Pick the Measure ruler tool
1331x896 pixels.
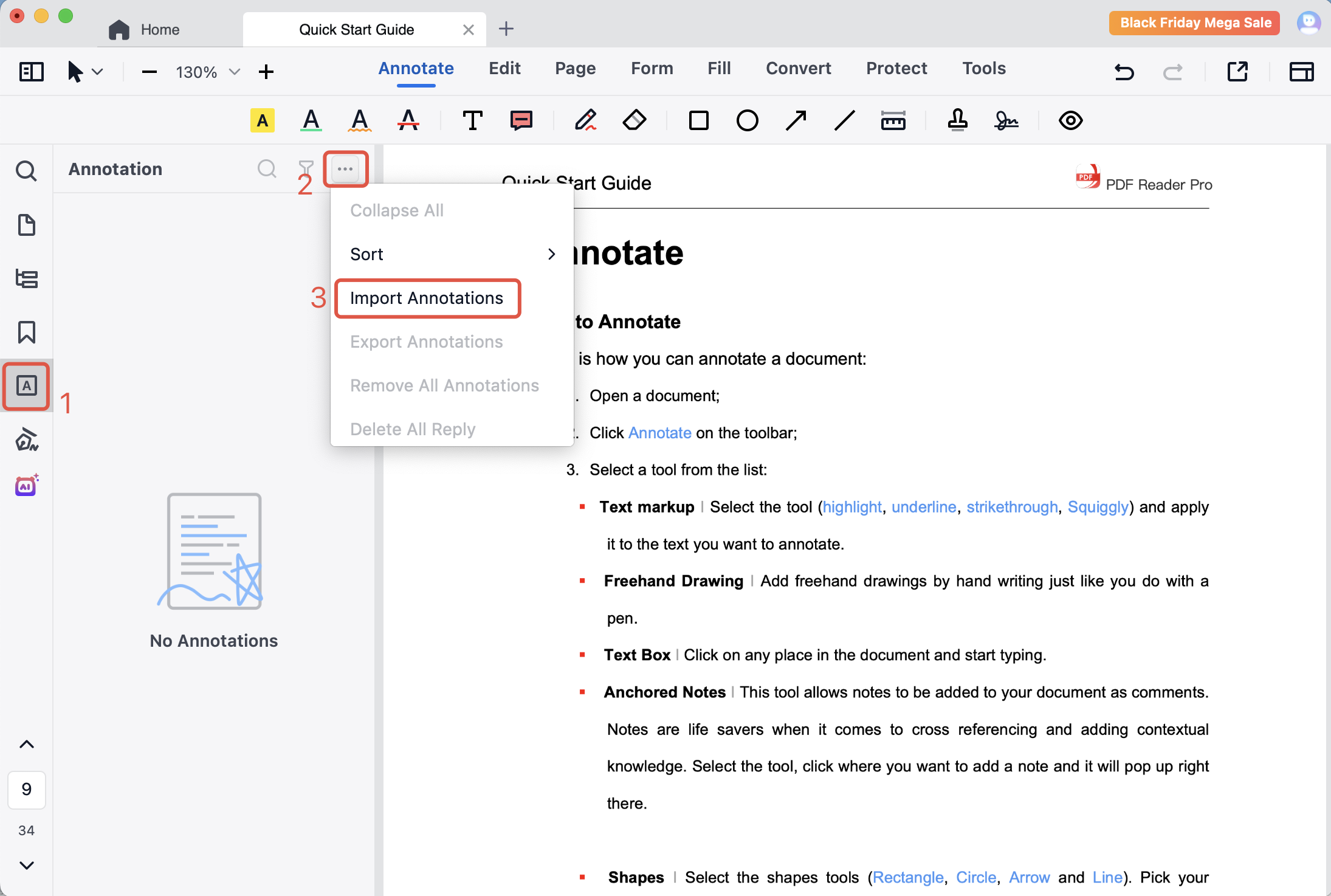click(893, 120)
